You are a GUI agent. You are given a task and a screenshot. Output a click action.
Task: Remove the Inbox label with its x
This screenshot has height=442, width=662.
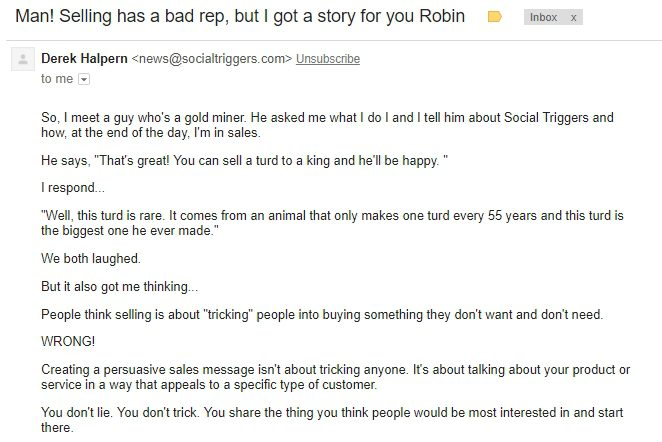pos(573,18)
